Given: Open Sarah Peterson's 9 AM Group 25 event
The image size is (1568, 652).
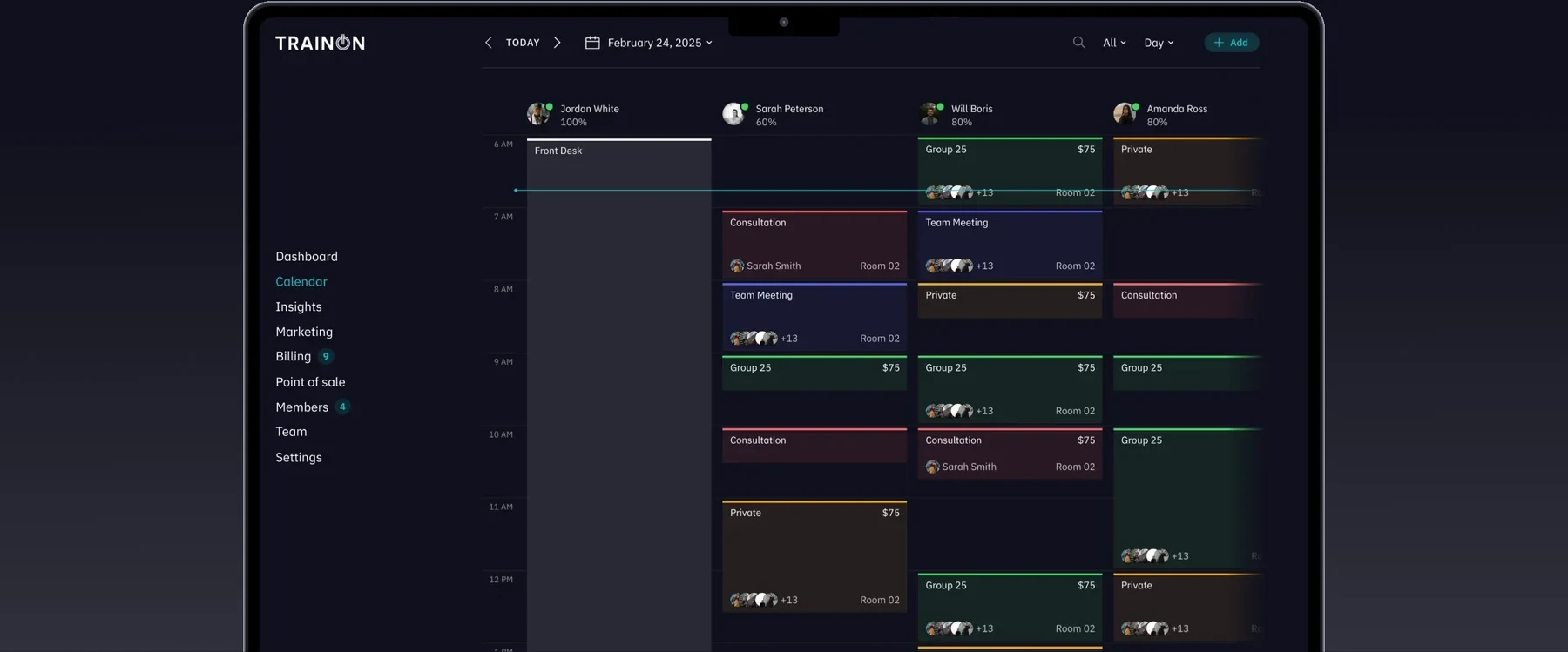Looking at the screenshot, I should (x=814, y=373).
